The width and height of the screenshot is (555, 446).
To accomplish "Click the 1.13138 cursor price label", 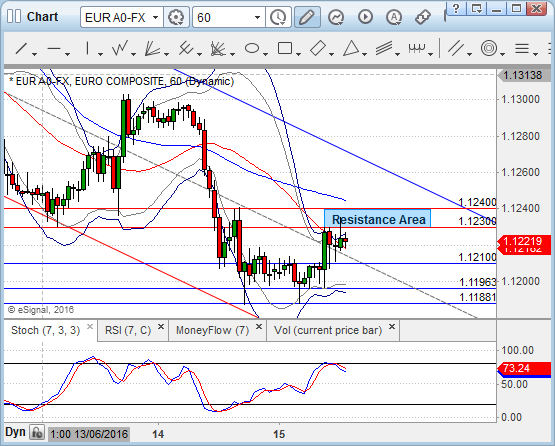I will click(x=525, y=75).
